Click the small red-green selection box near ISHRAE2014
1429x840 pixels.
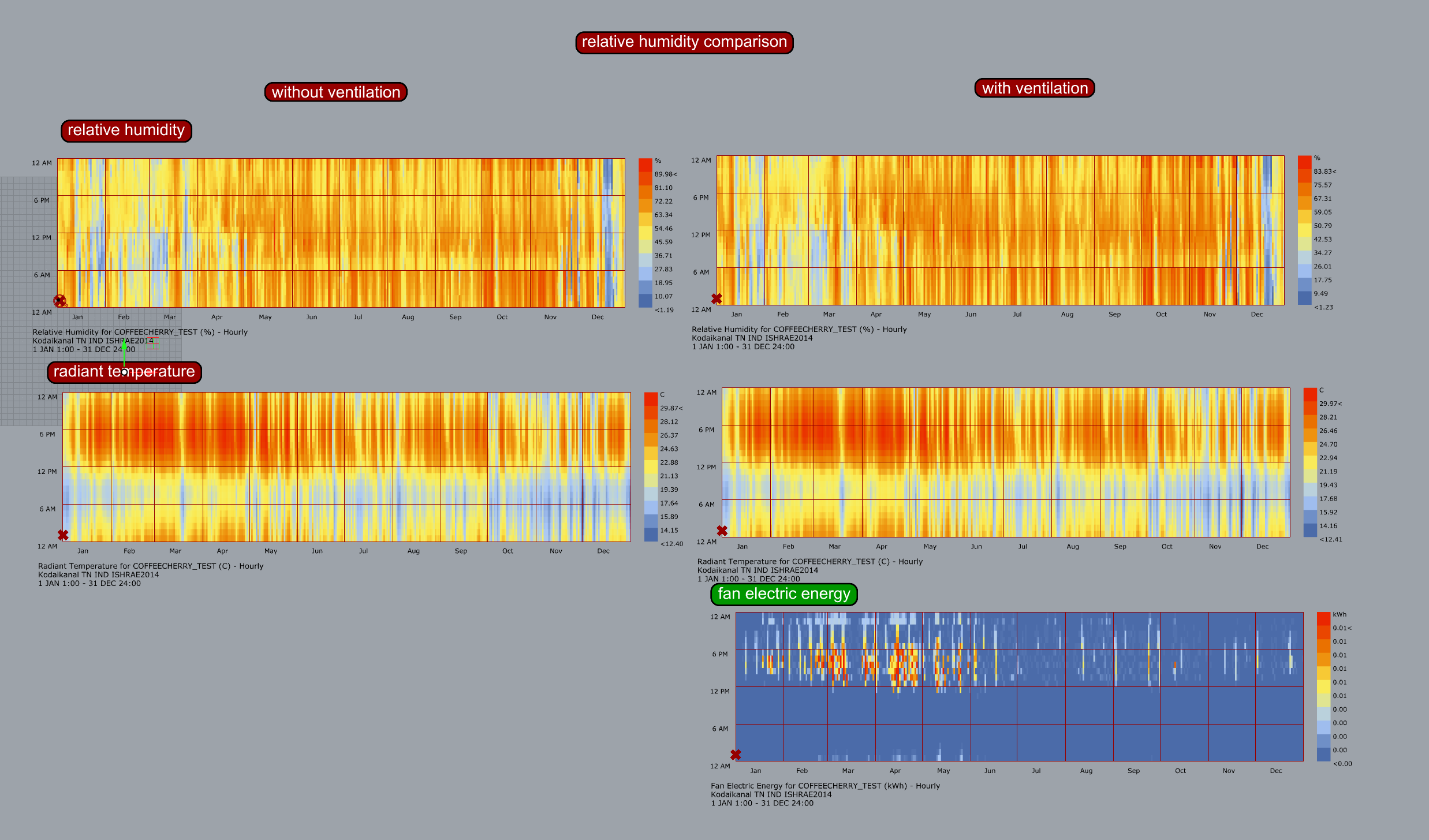(152, 342)
